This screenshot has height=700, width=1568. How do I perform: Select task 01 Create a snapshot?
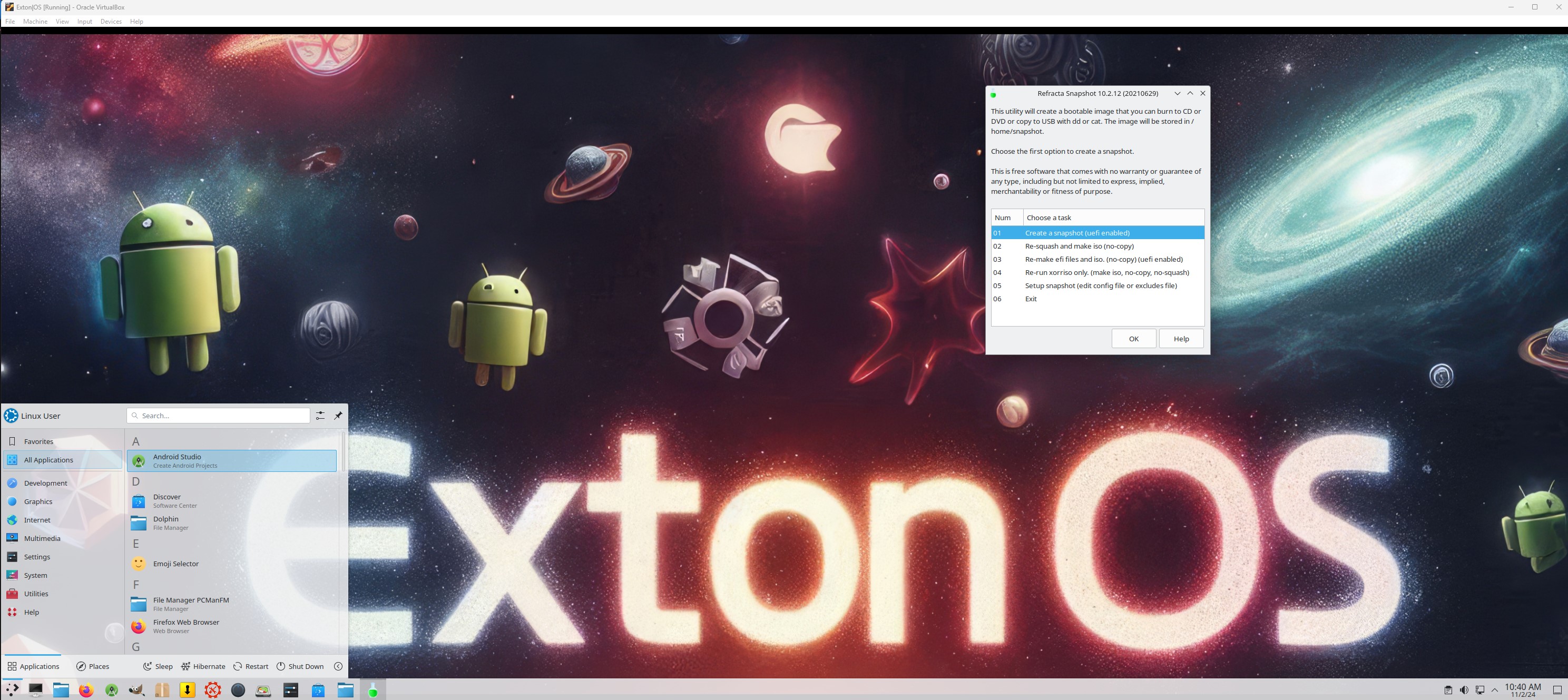point(1097,233)
